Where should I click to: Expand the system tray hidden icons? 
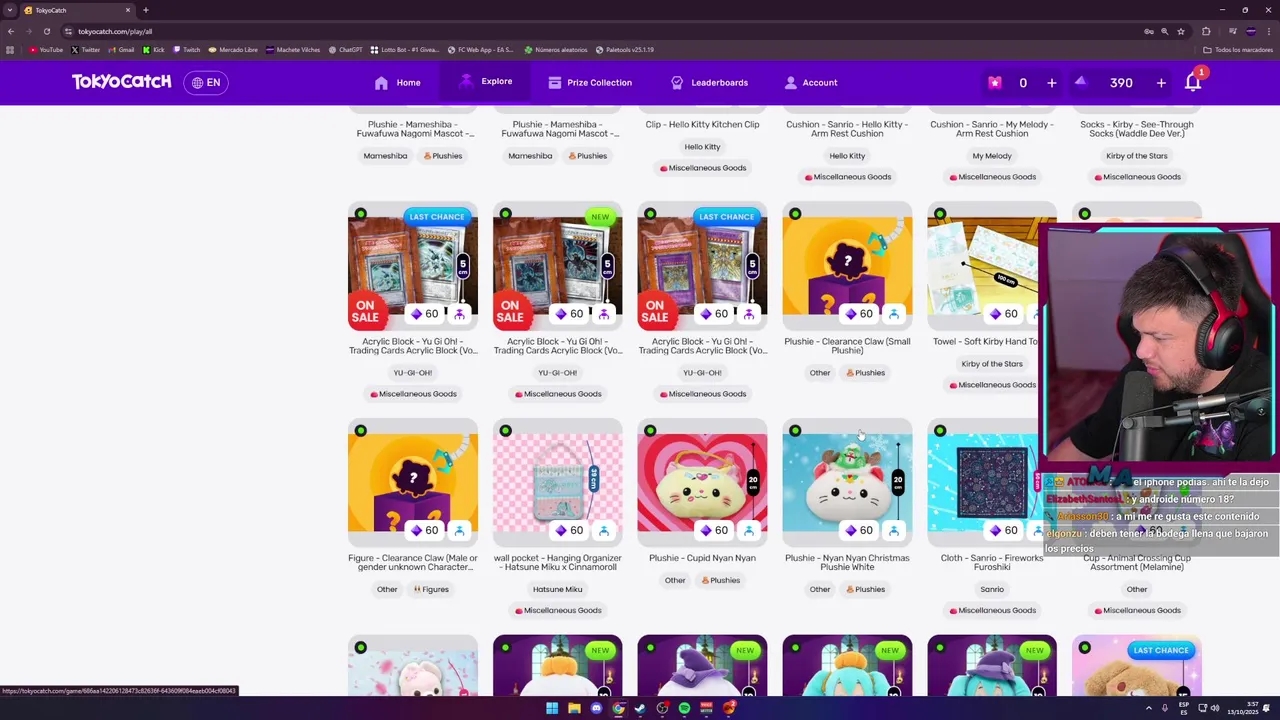[1148, 708]
